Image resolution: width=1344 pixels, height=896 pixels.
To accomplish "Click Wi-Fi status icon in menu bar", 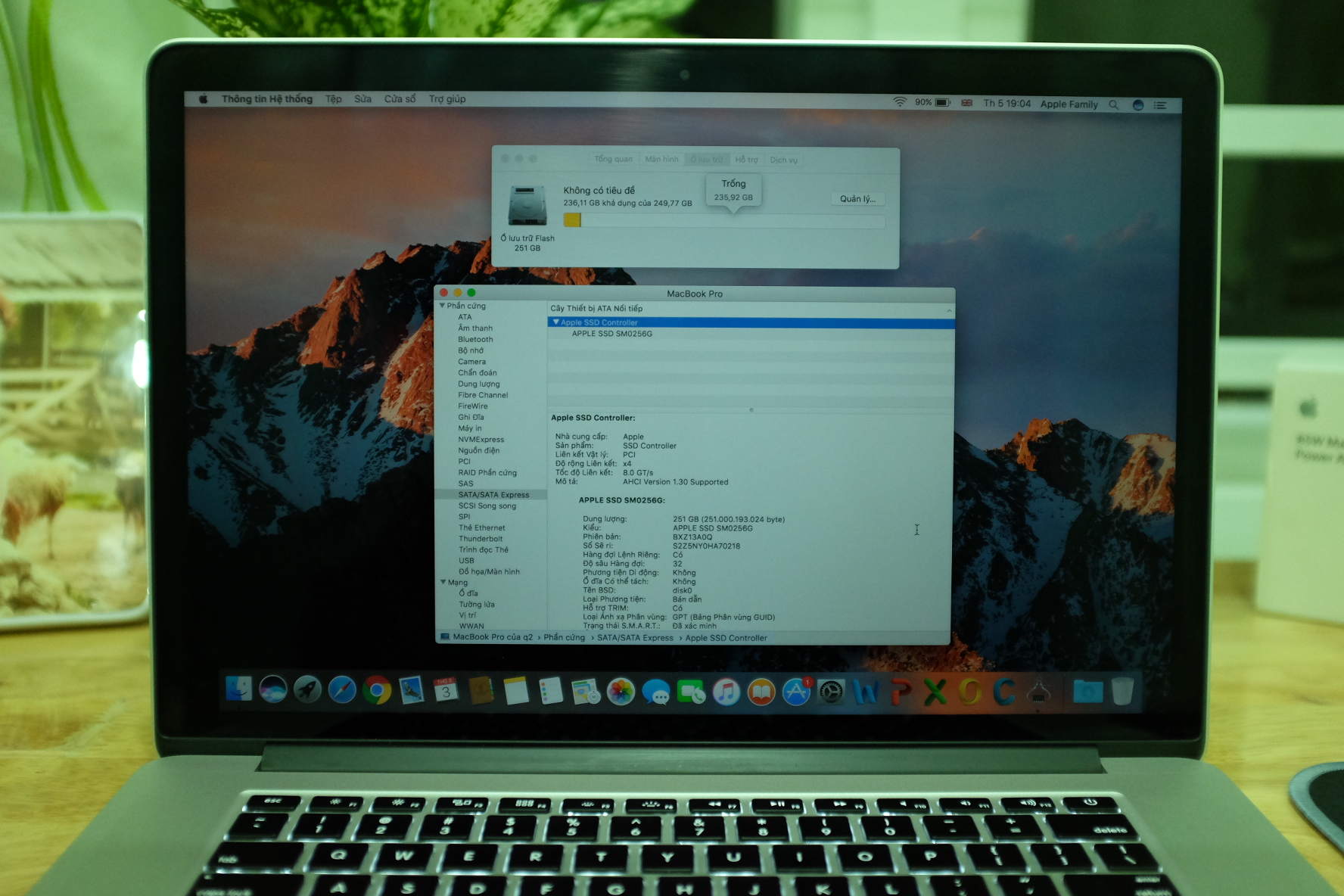I will click(899, 102).
